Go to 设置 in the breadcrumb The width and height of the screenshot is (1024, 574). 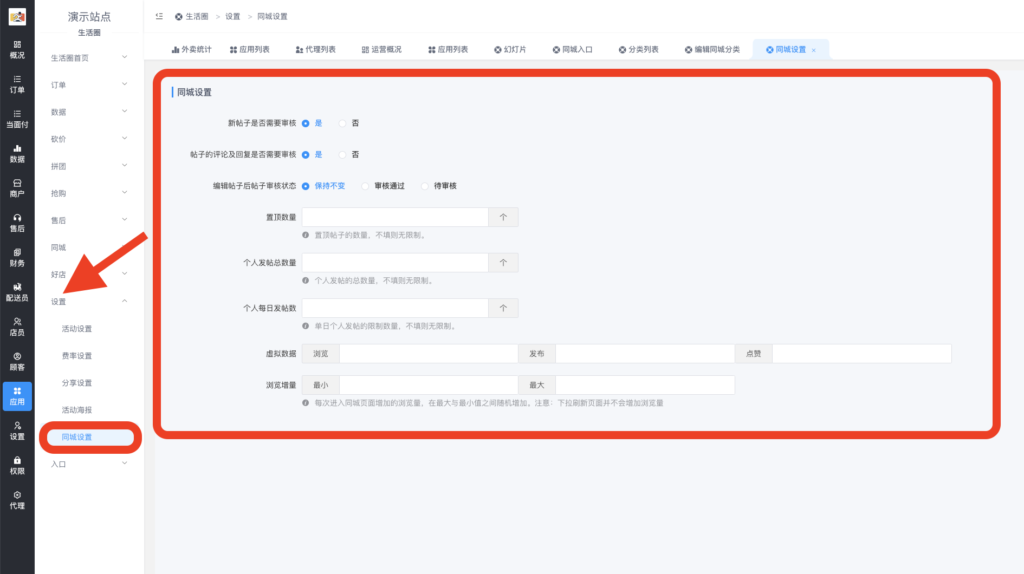pos(233,16)
